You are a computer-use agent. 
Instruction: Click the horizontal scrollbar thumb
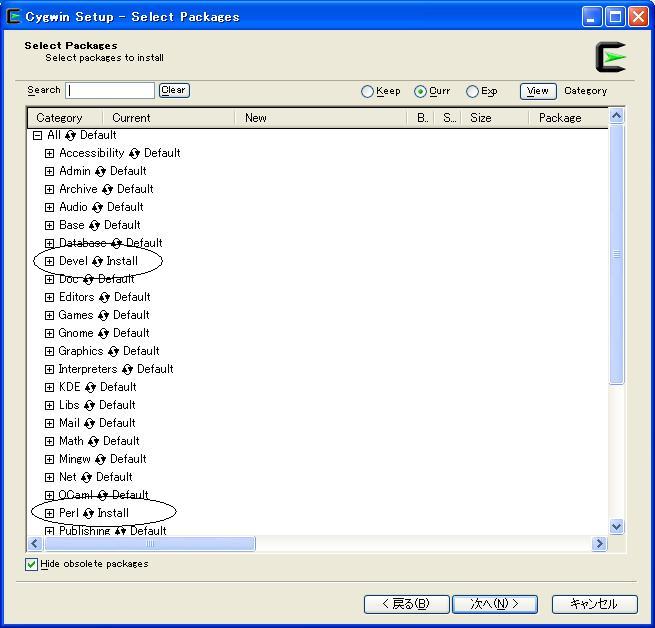(x=150, y=544)
